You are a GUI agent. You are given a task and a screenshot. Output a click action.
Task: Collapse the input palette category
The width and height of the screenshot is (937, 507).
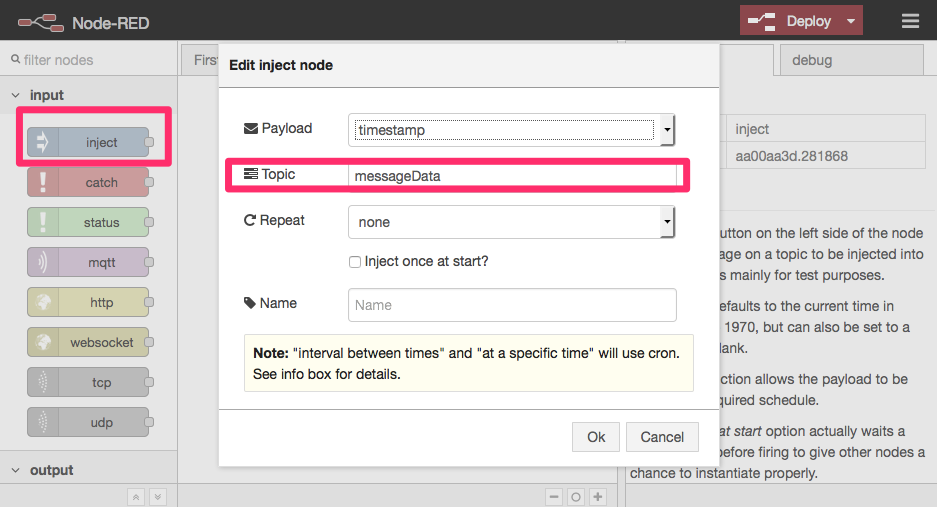47,95
